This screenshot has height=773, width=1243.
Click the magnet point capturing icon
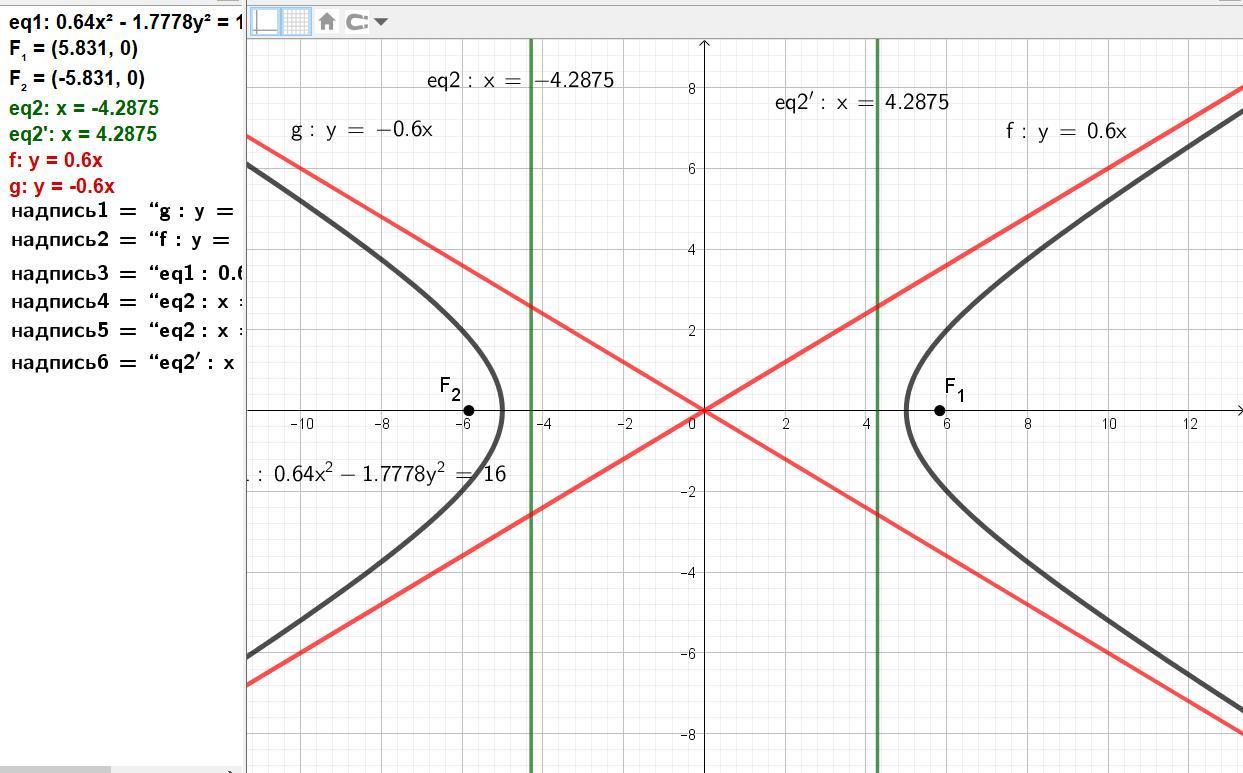pos(357,21)
